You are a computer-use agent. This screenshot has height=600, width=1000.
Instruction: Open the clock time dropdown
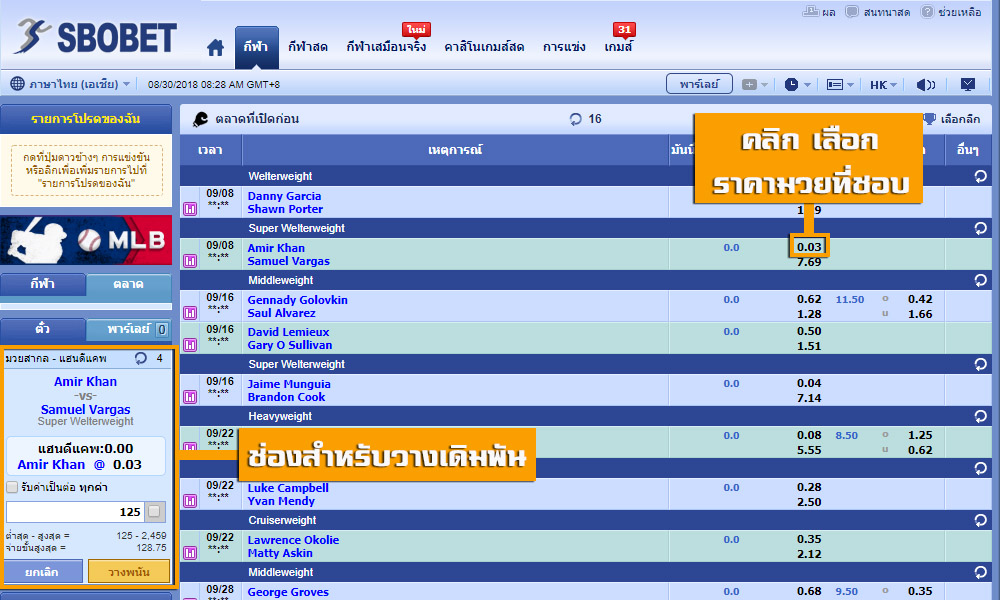click(x=797, y=84)
